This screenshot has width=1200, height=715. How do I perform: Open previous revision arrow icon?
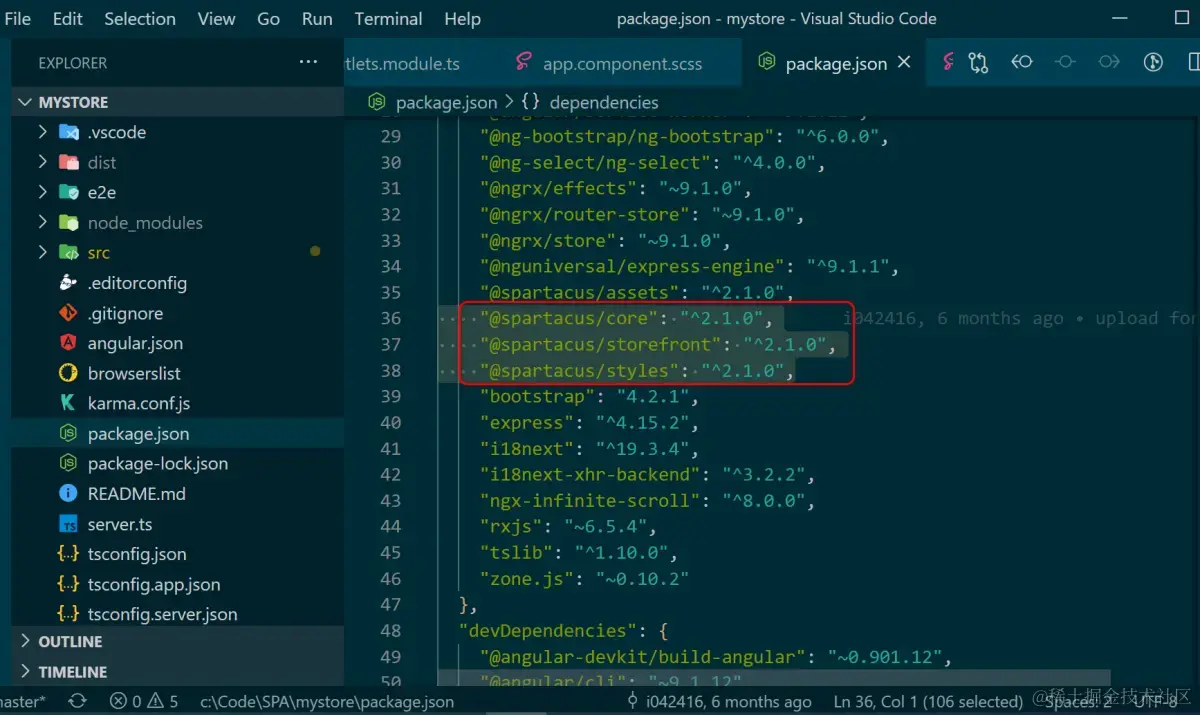(1021, 62)
